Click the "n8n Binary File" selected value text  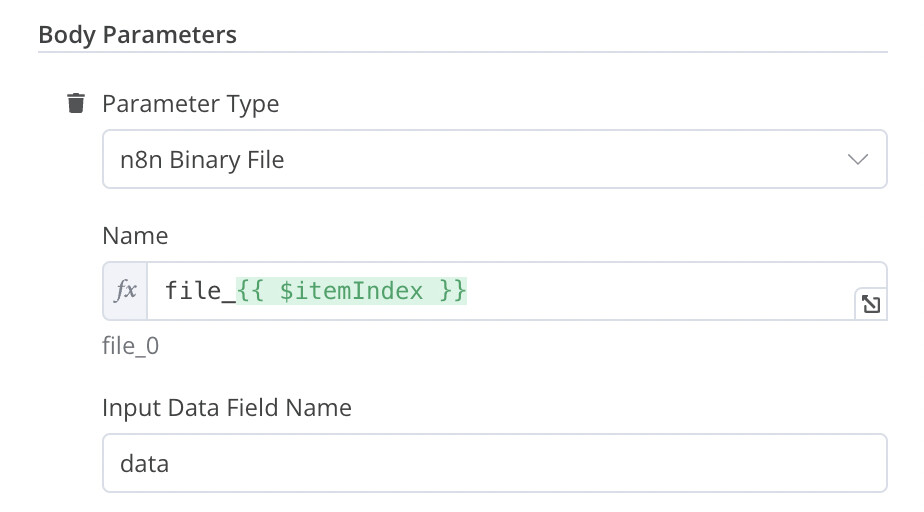[202, 160]
